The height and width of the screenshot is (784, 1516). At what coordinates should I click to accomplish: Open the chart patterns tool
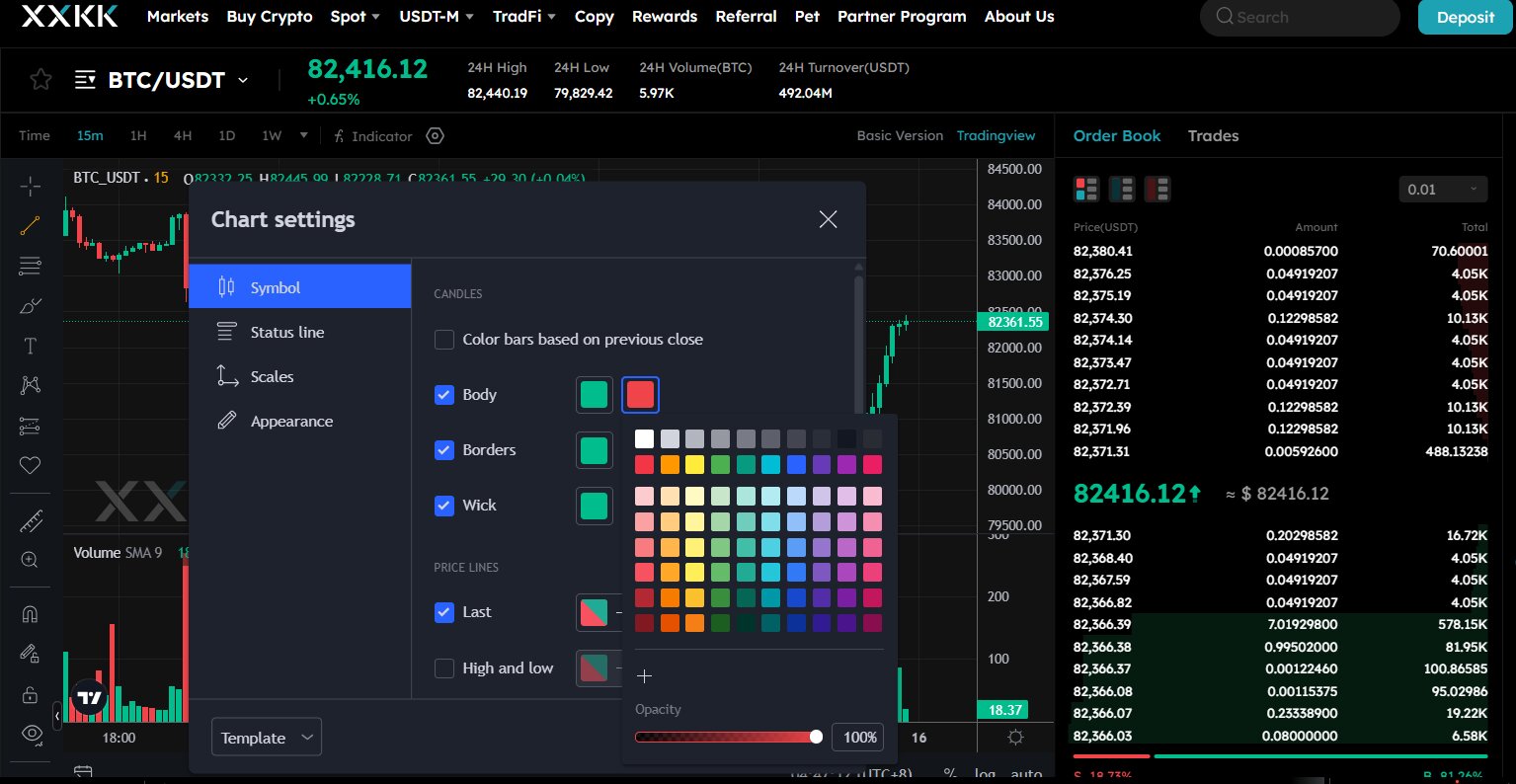(x=31, y=385)
